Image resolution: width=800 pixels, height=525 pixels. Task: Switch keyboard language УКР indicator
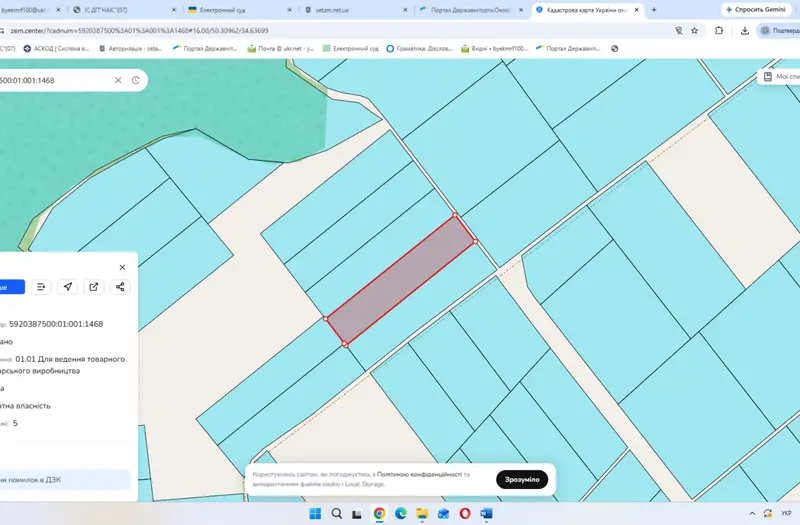tap(786, 513)
